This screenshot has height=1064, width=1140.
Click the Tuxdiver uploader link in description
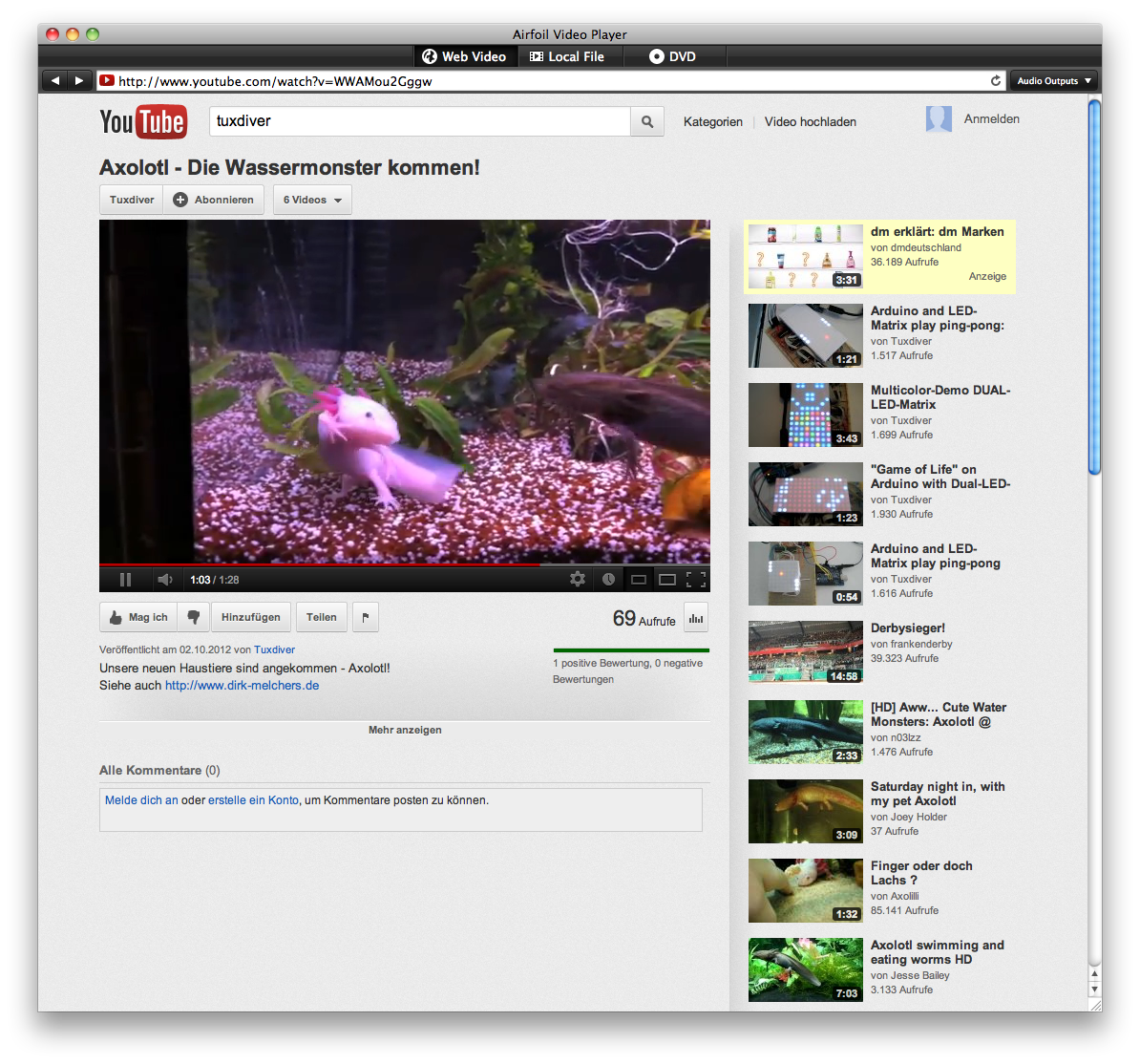[x=274, y=649]
